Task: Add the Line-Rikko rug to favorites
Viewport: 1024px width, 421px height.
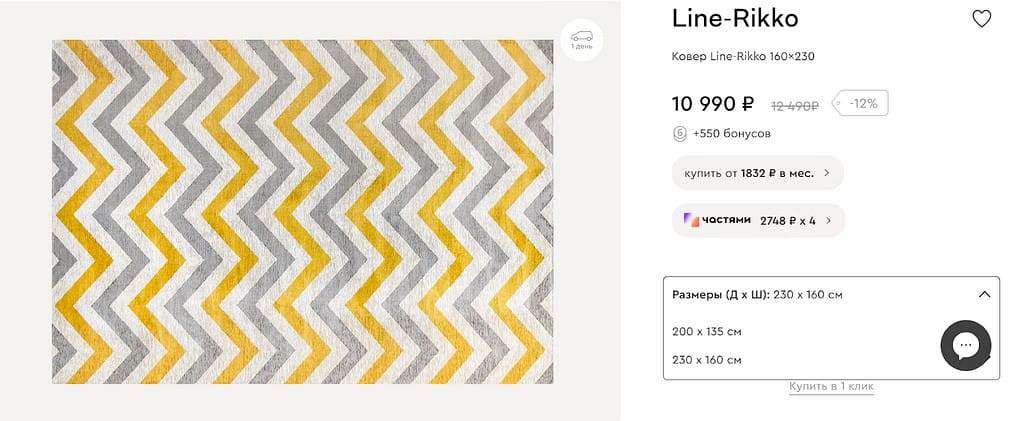Action: point(981,19)
